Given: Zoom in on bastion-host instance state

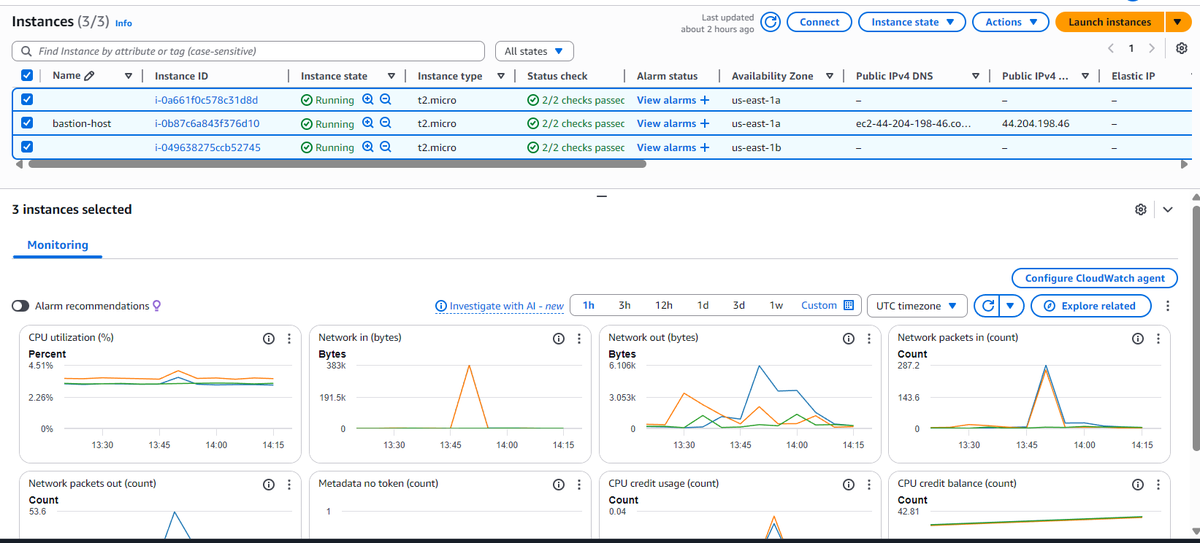Looking at the screenshot, I should [x=368, y=123].
